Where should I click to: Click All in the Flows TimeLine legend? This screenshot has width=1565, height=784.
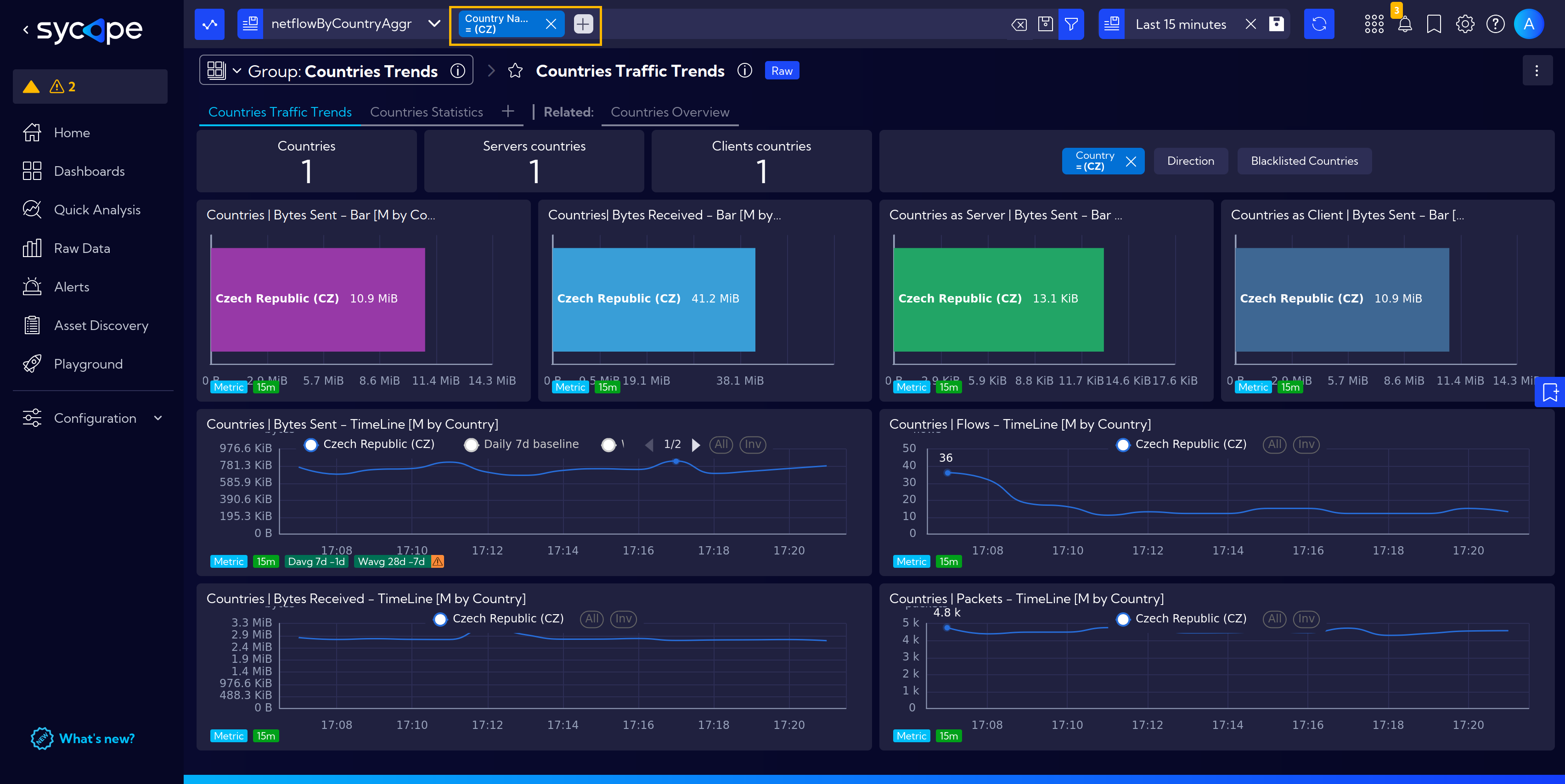(x=1274, y=444)
